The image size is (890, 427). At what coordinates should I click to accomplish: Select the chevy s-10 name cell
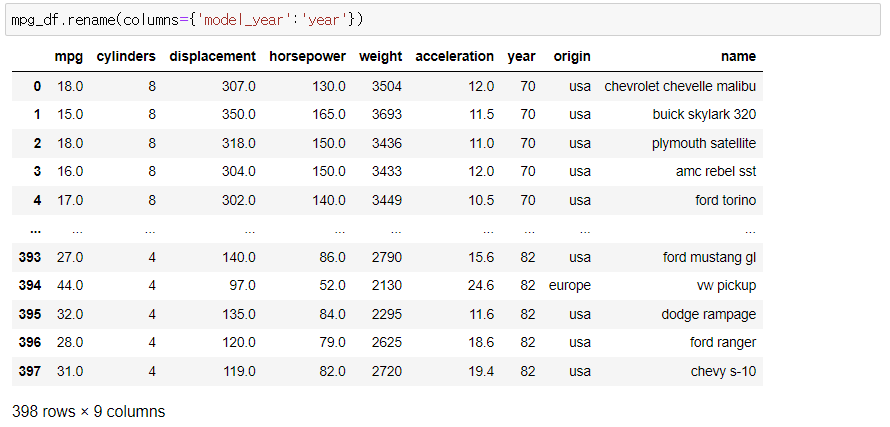724,371
